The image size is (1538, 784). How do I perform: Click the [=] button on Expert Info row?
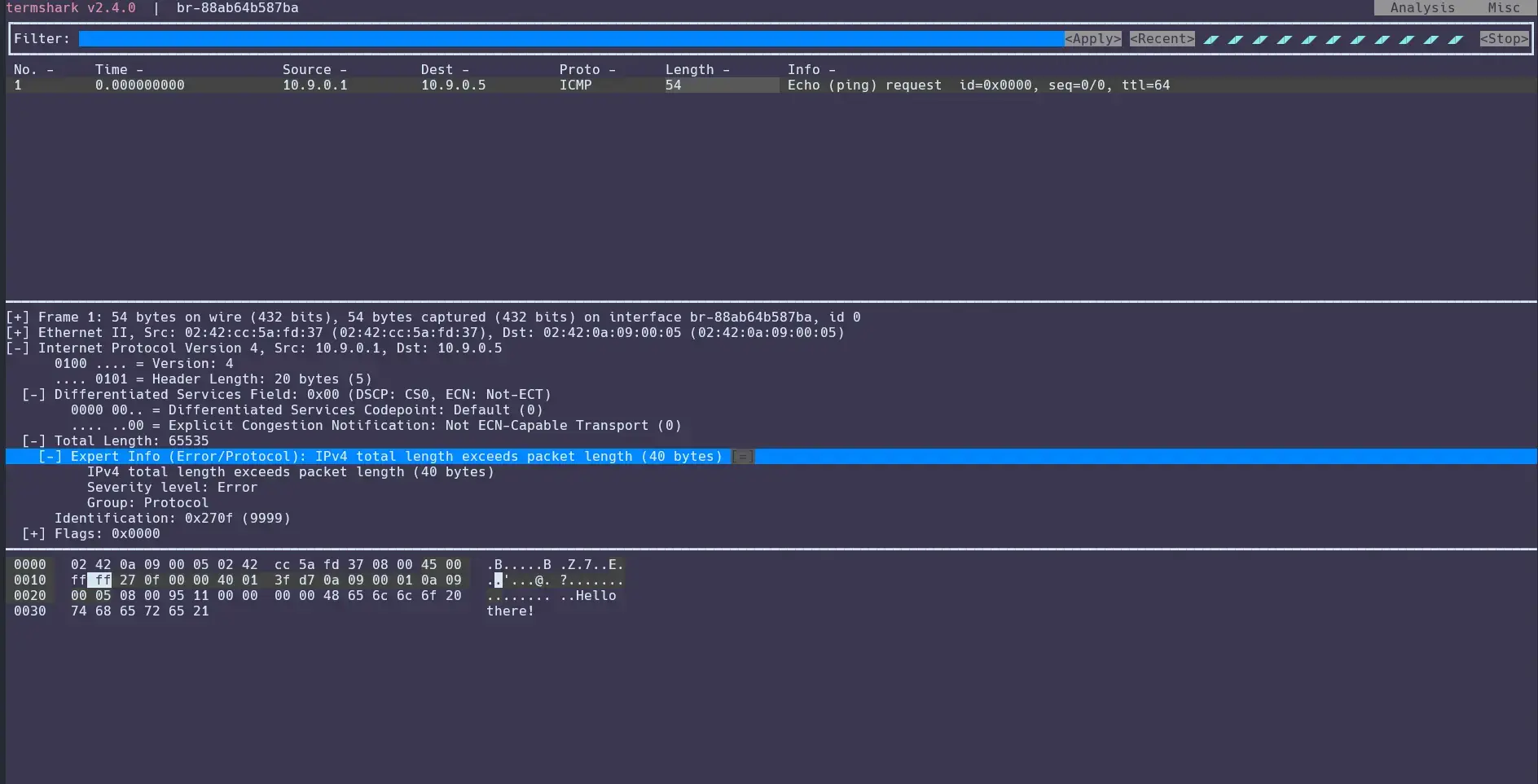pos(742,457)
